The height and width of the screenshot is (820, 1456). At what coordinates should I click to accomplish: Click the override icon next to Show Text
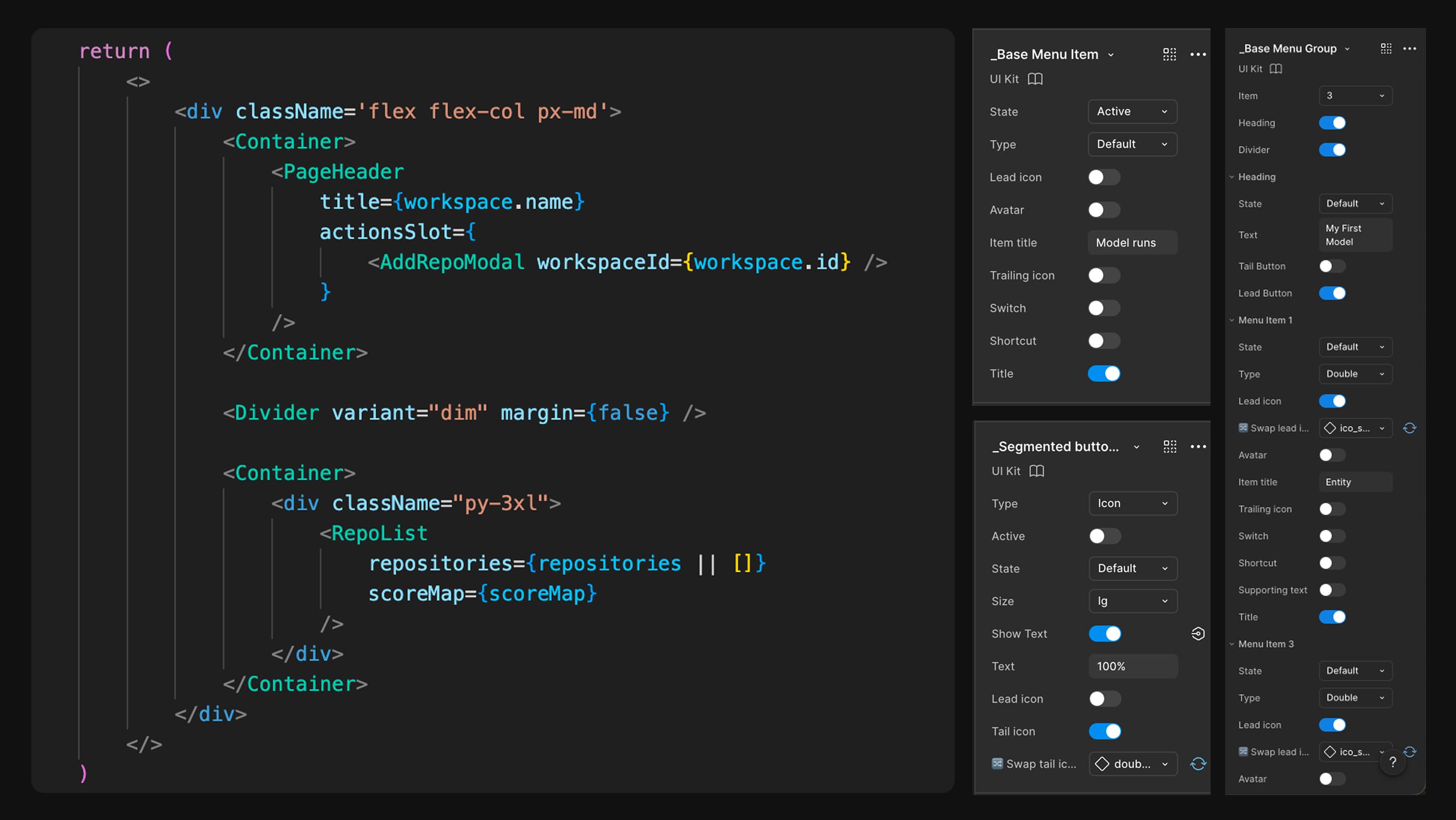coord(1198,633)
